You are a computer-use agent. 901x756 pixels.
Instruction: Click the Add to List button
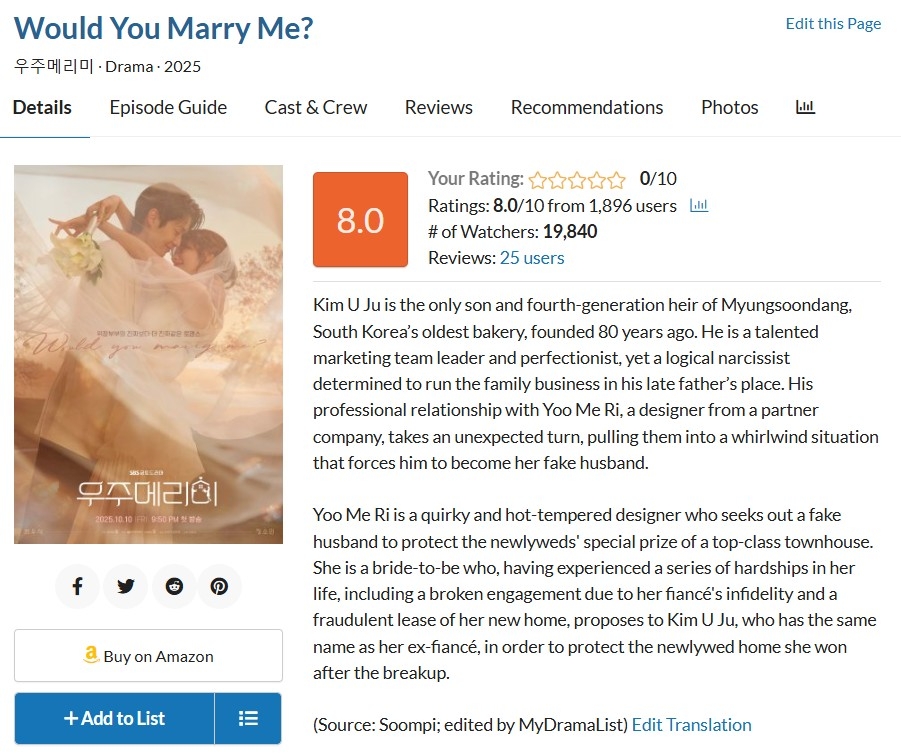(x=115, y=718)
